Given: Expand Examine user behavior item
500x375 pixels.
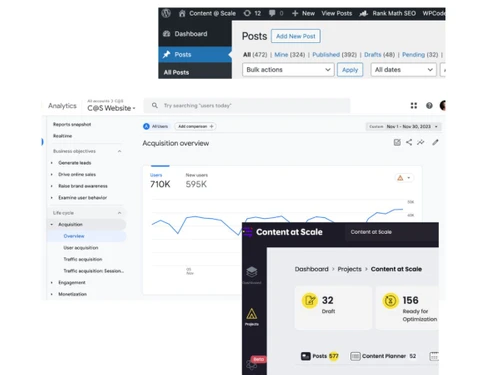Looking at the screenshot, I should point(52,198).
